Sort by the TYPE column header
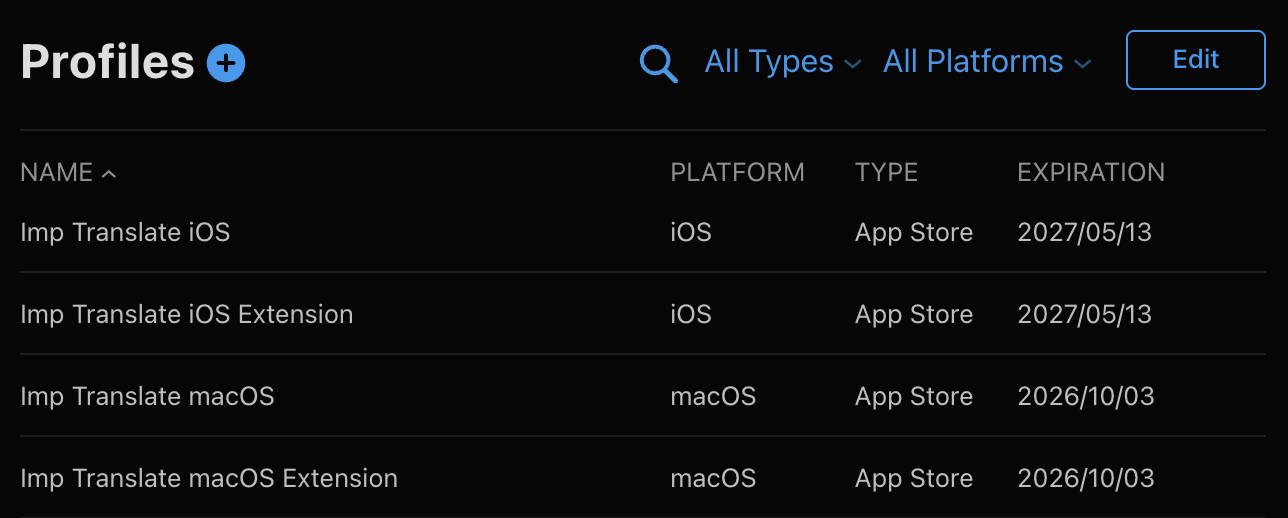This screenshot has width=1288, height=518. [x=886, y=172]
